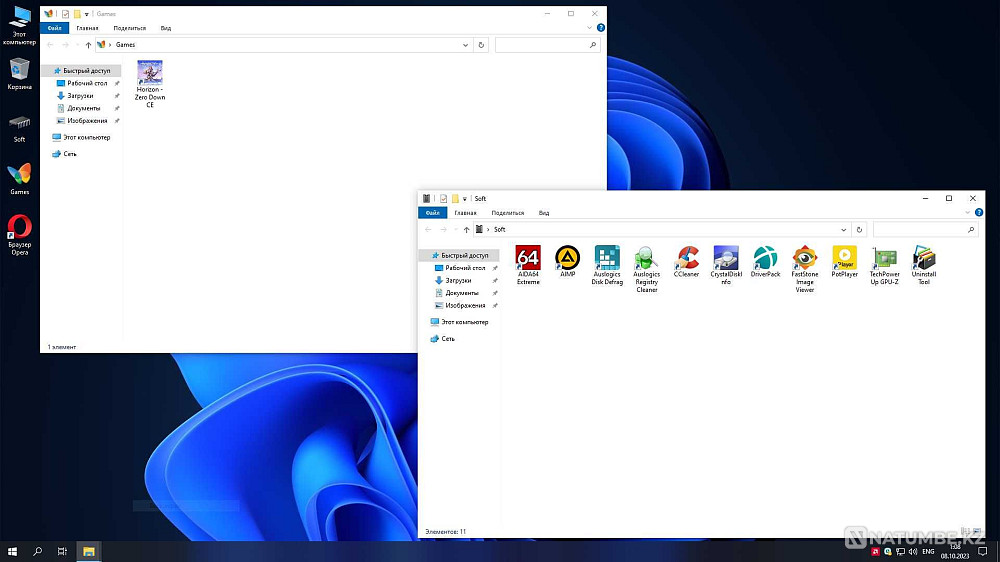The image size is (1000, 562).
Task: Click the search box in Soft window
Action: (925, 230)
